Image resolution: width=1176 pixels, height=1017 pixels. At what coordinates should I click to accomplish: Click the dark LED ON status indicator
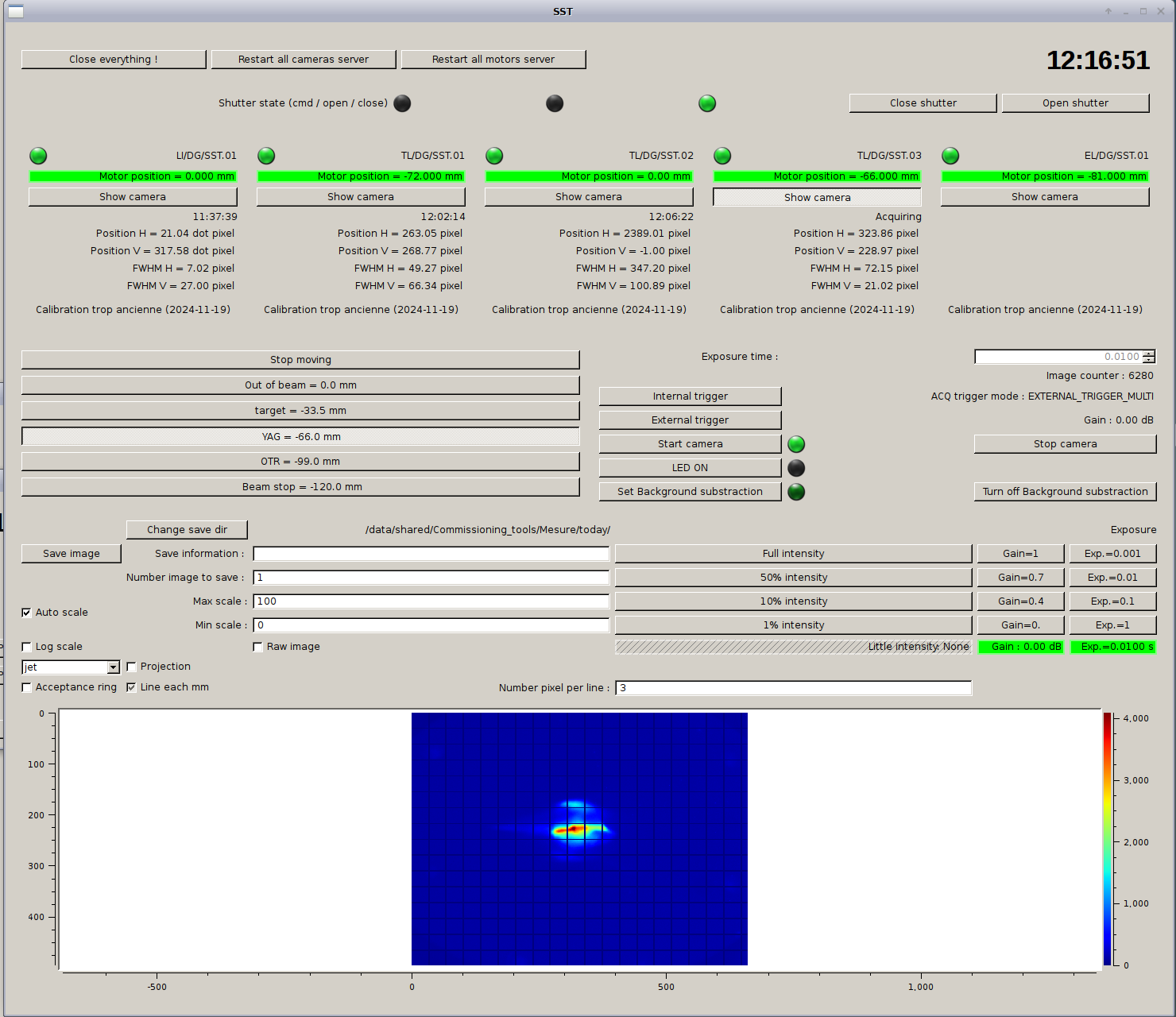(x=796, y=468)
